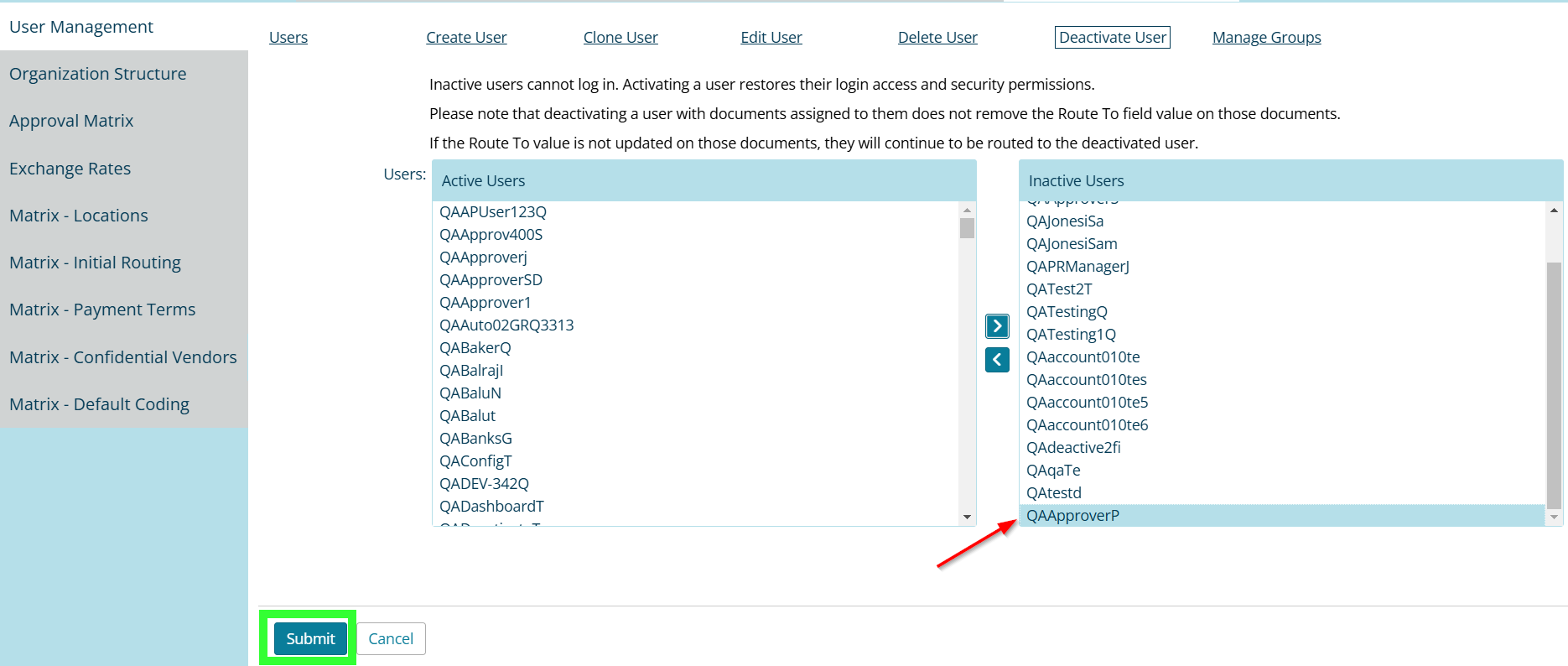
Task: Open Approval Matrix in the sidebar
Action: [71, 121]
